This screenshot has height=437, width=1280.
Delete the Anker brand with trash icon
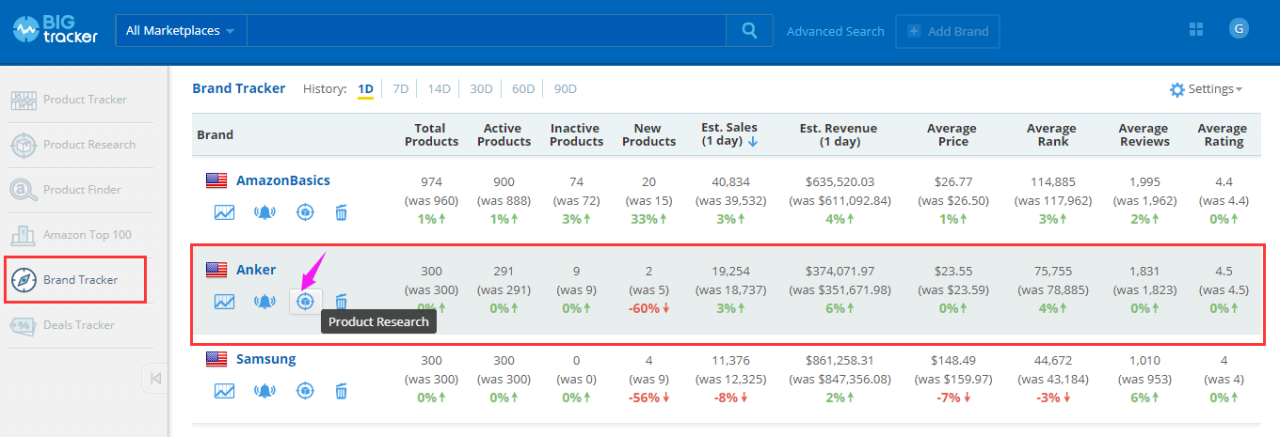click(x=341, y=301)
